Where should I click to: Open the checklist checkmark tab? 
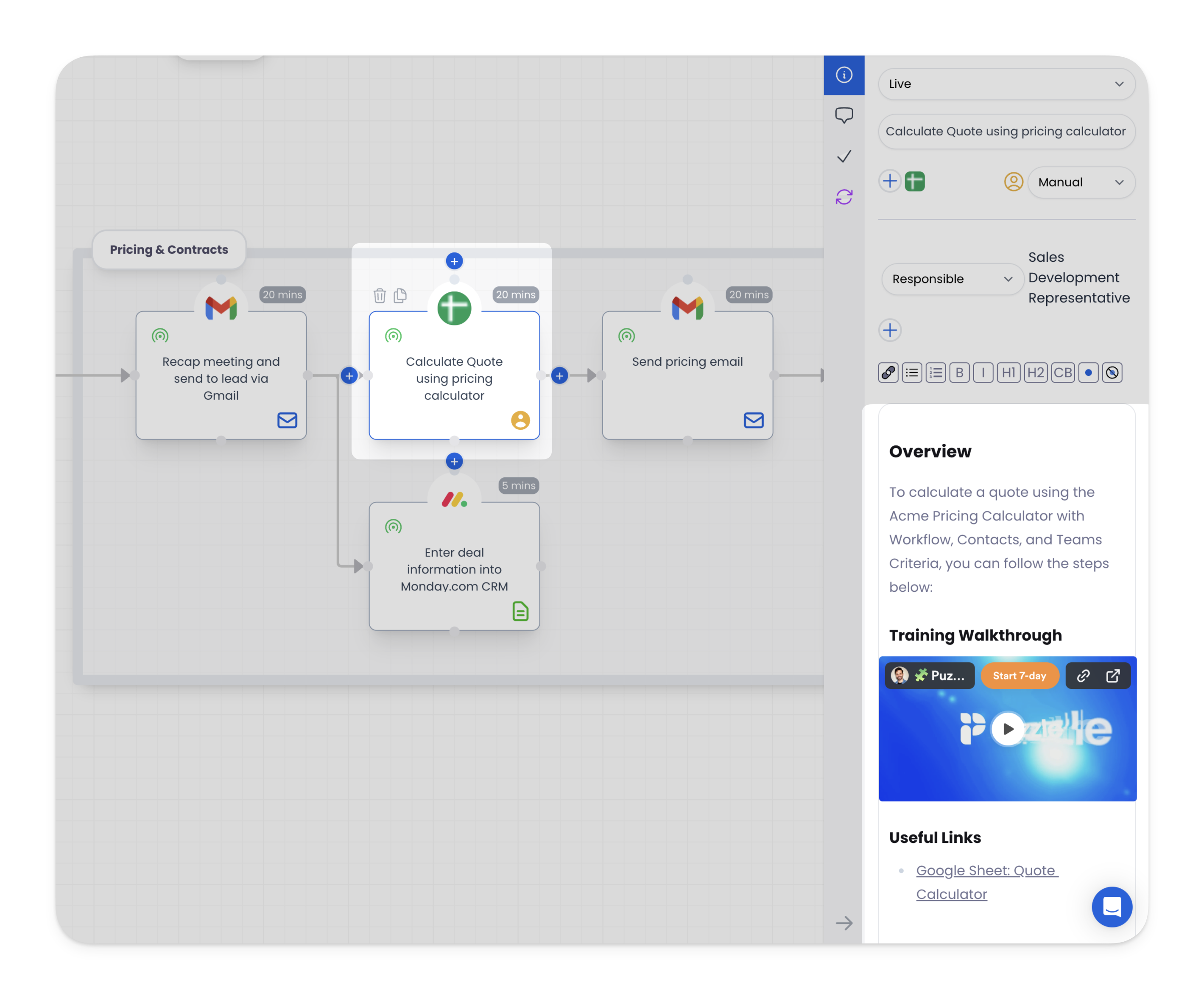844,156
